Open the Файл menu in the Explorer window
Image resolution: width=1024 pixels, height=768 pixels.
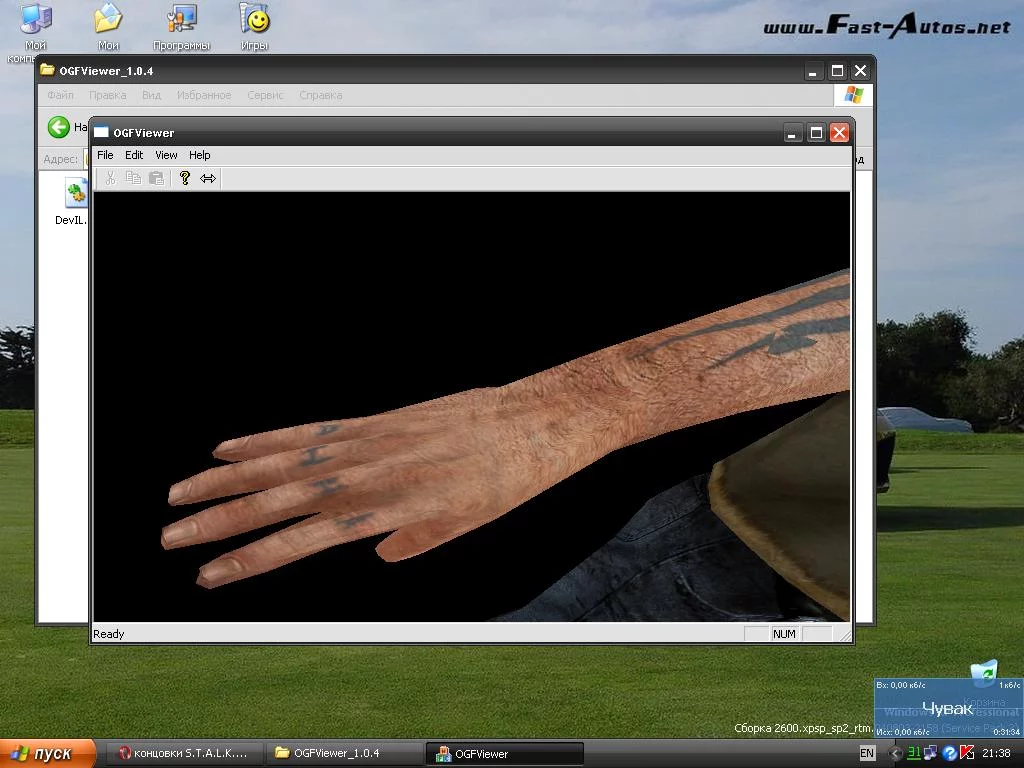(60, 95)
